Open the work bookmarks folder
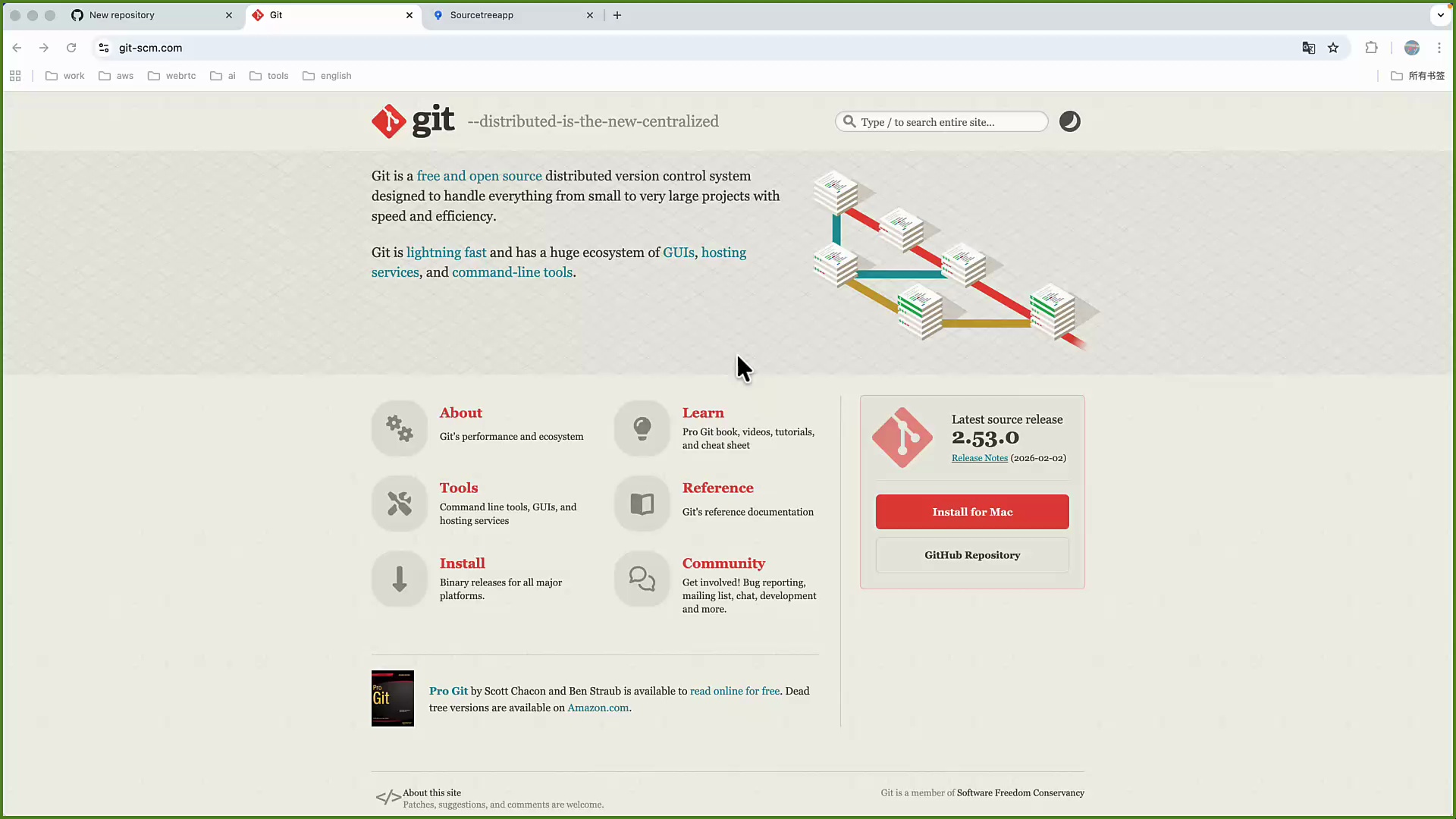The width and height of the screenshot is (1456, 819). point(65,76)
